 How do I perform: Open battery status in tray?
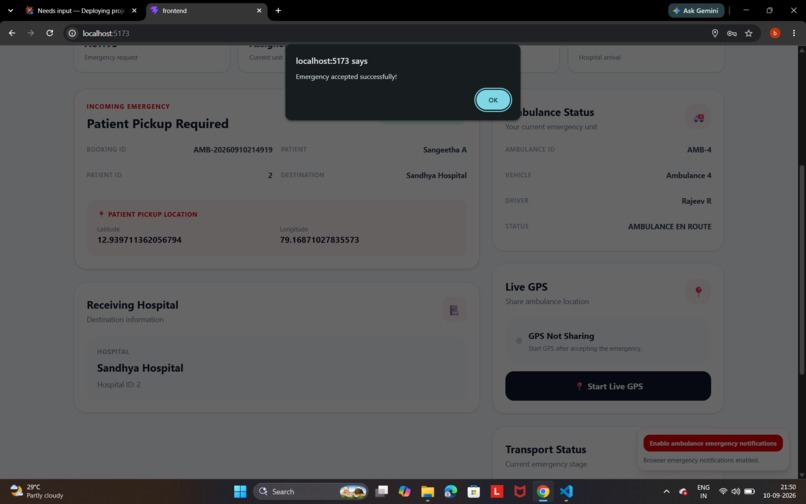[749, 492]
